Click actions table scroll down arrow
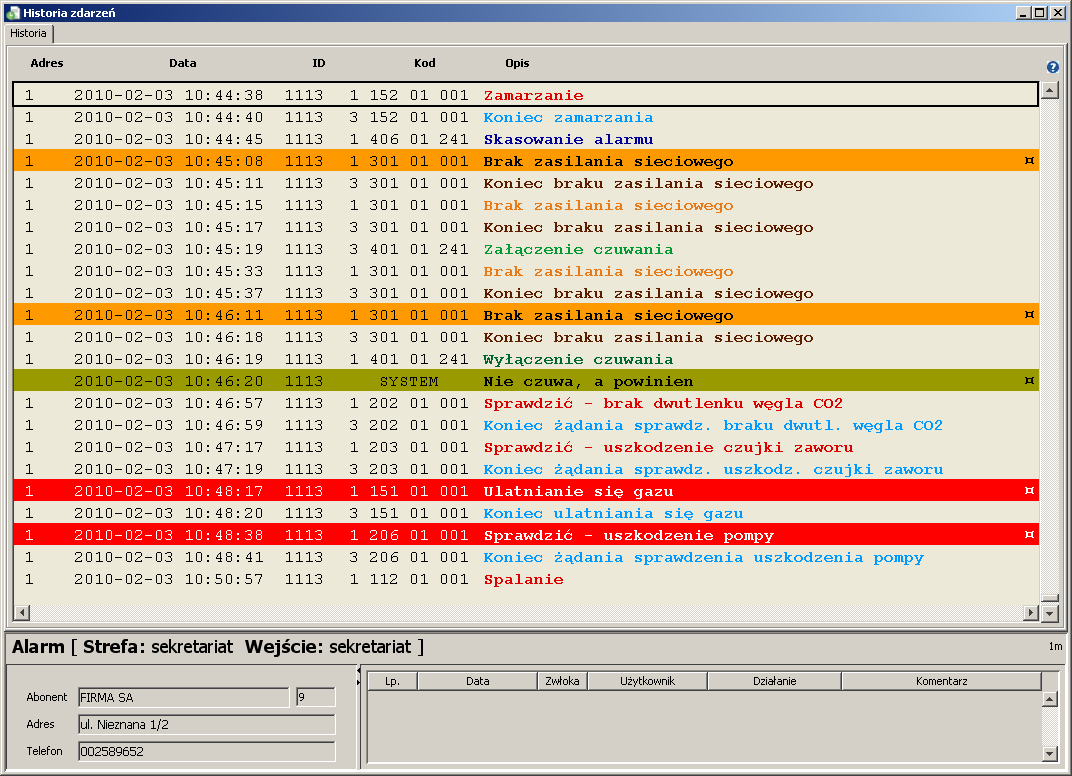 click(x=1050, y=753)
